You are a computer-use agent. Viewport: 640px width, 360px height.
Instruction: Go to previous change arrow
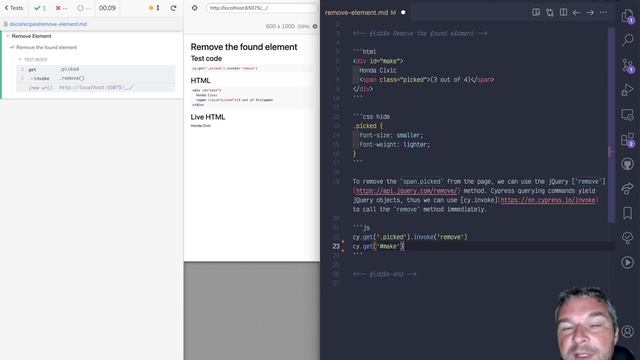pos(576,13)
